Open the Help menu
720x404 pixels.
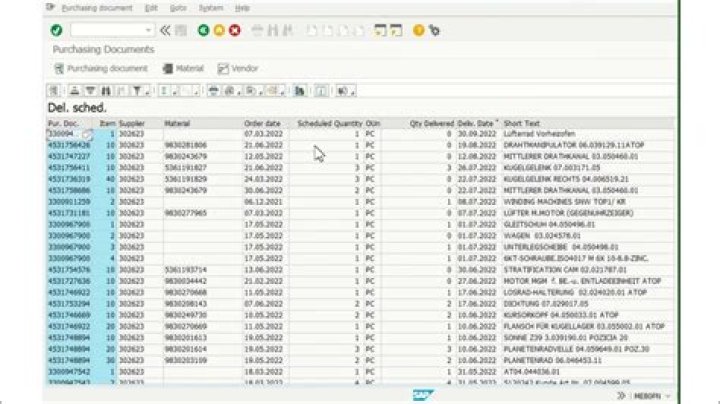(242, 8)
